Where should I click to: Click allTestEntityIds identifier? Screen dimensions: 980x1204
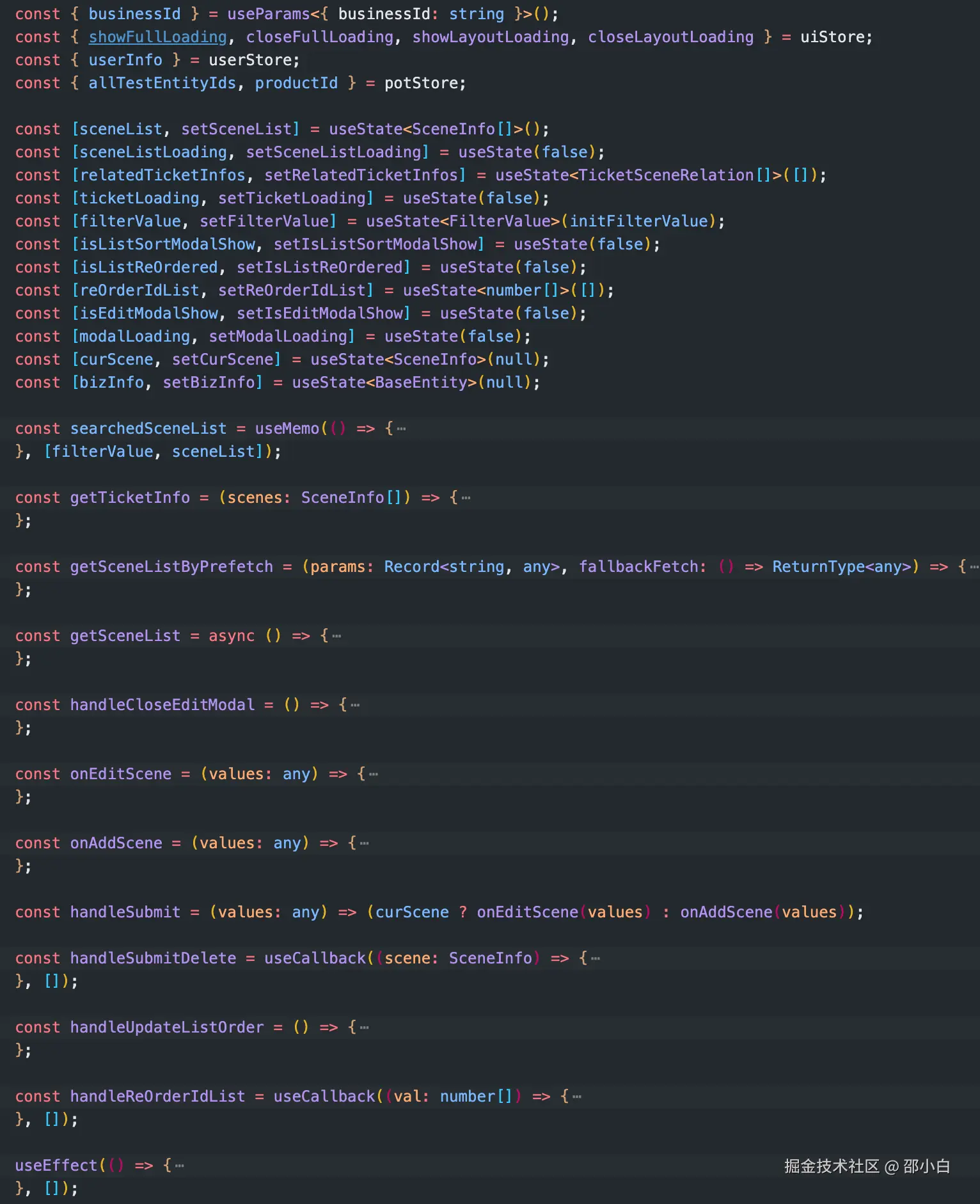pyautogui.click(x=162, y=83)
